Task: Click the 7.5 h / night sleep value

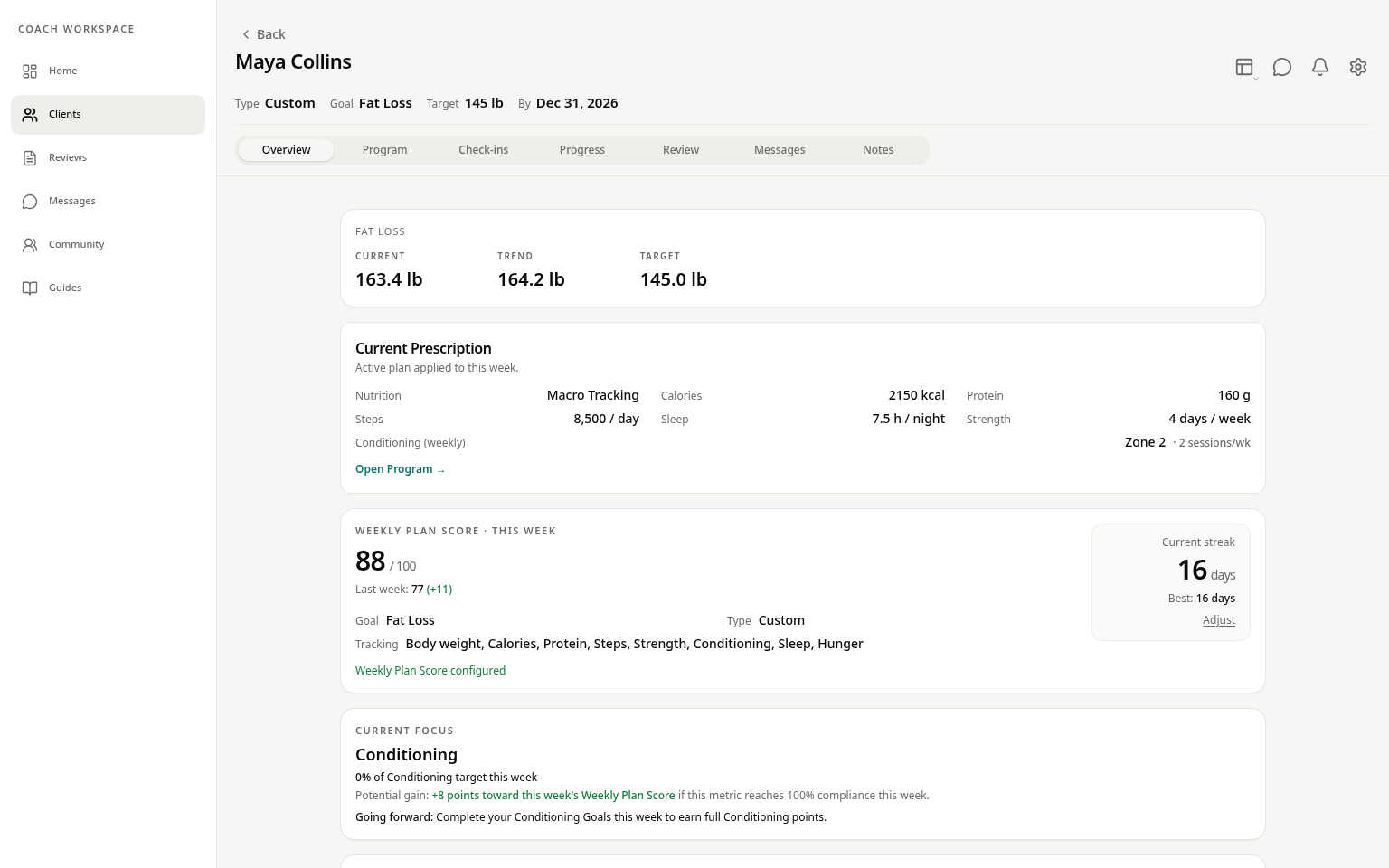Action: tap(908, 419)
